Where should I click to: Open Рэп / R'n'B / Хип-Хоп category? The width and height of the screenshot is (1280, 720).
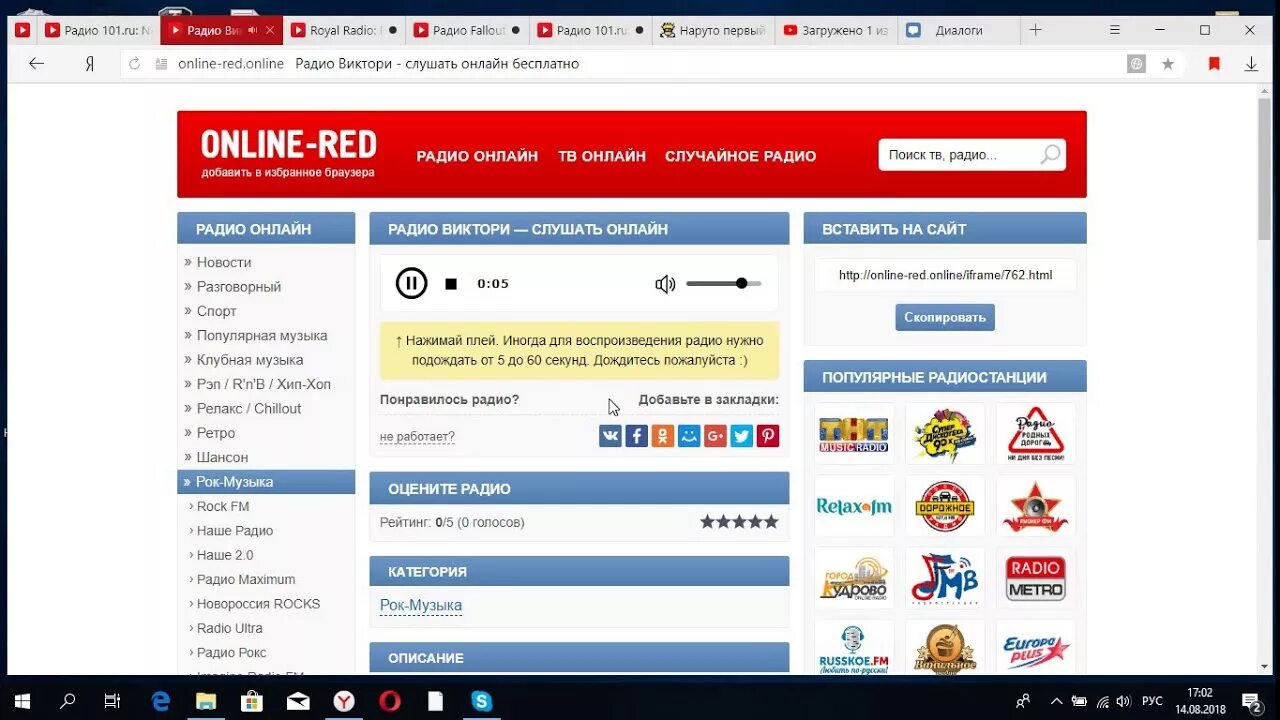click(x=264, y=384)
